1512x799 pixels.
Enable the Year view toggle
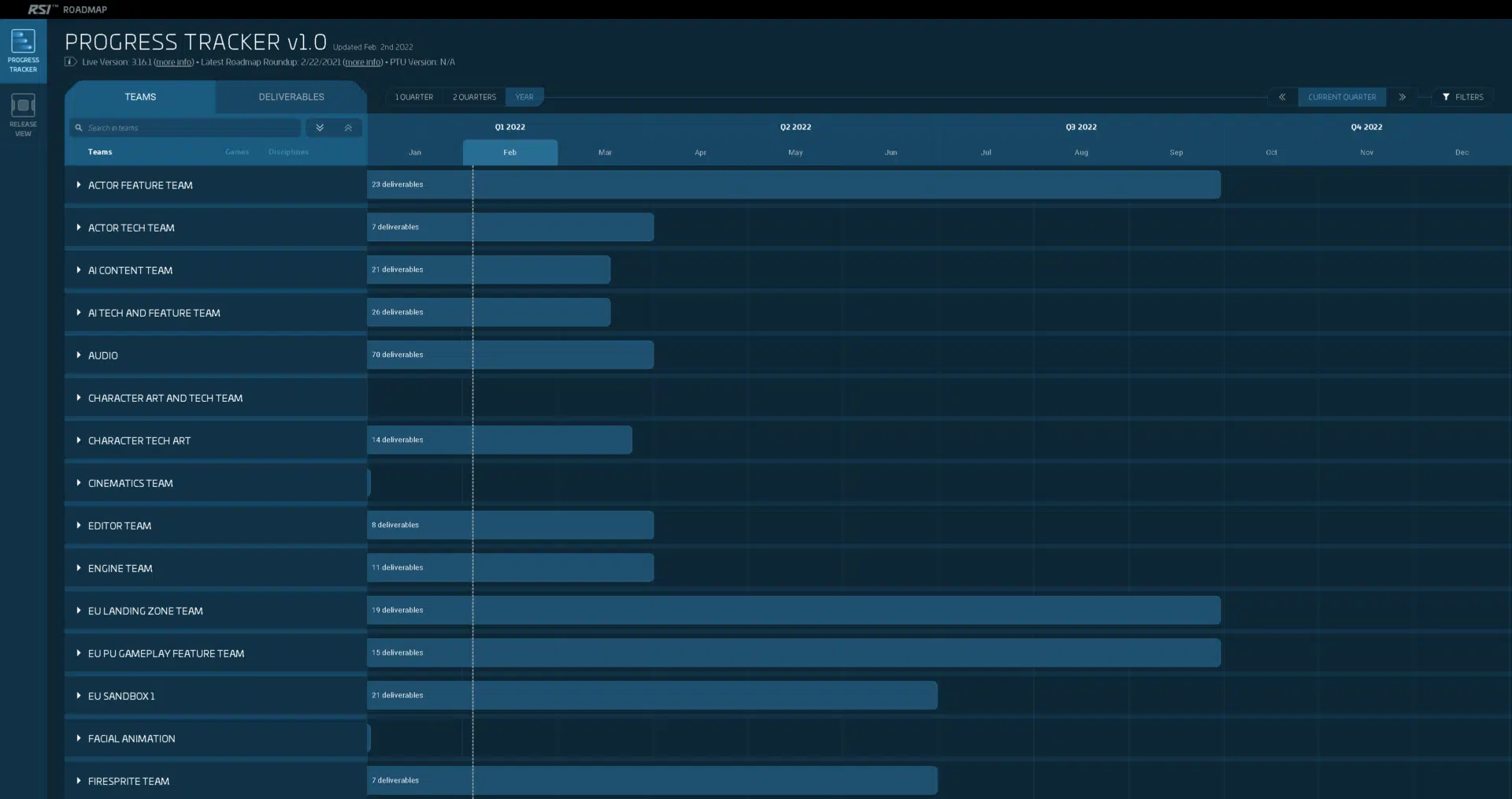tap(524, 97)
